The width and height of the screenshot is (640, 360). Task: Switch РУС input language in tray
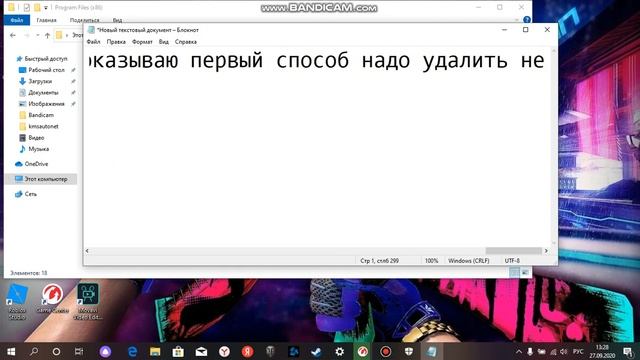[x=578, y=351]
